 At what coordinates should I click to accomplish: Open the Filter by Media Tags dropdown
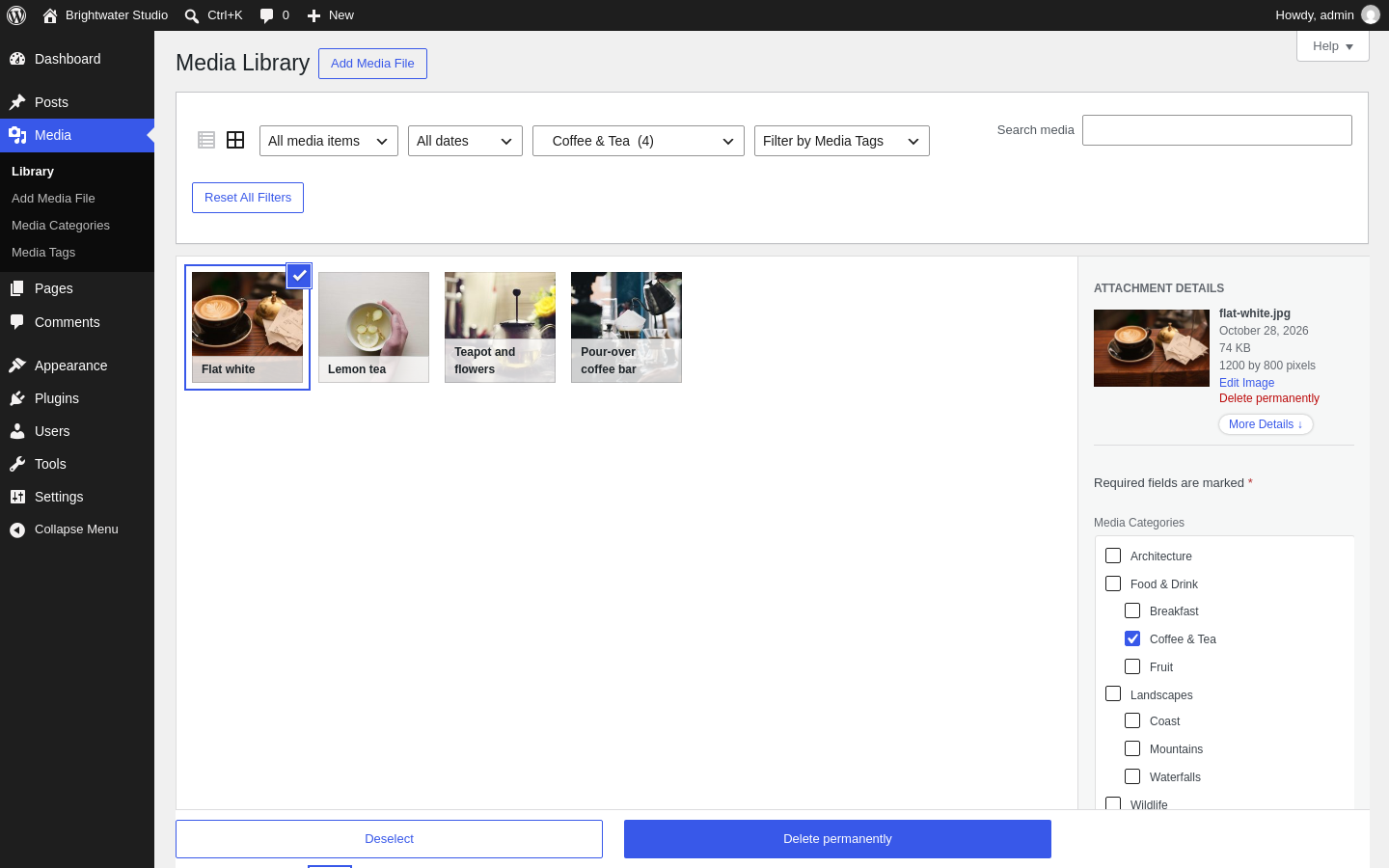(842, 141)
